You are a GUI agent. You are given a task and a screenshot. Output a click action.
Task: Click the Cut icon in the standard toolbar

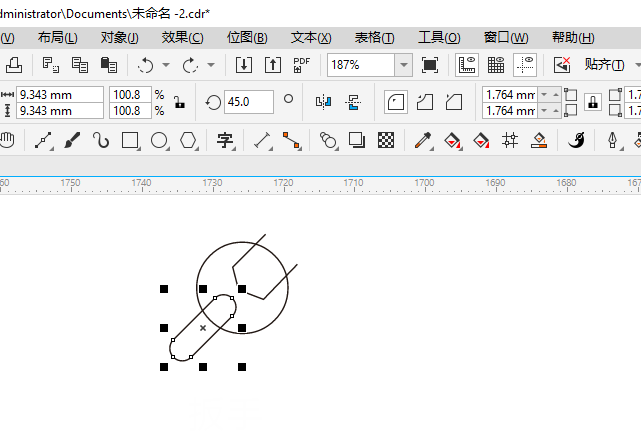coord(51,65)
